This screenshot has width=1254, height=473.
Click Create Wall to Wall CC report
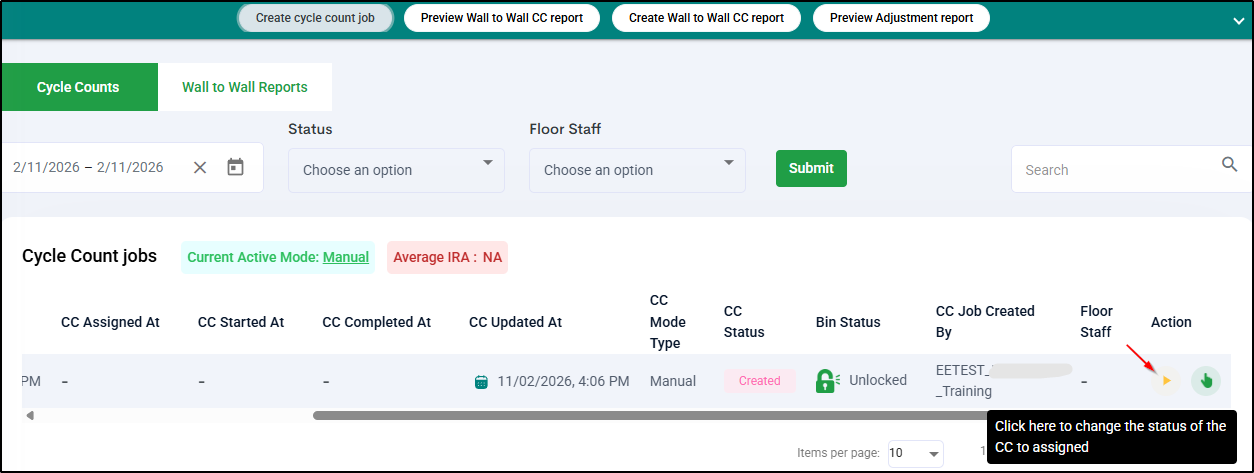click(x=706, y=18)
